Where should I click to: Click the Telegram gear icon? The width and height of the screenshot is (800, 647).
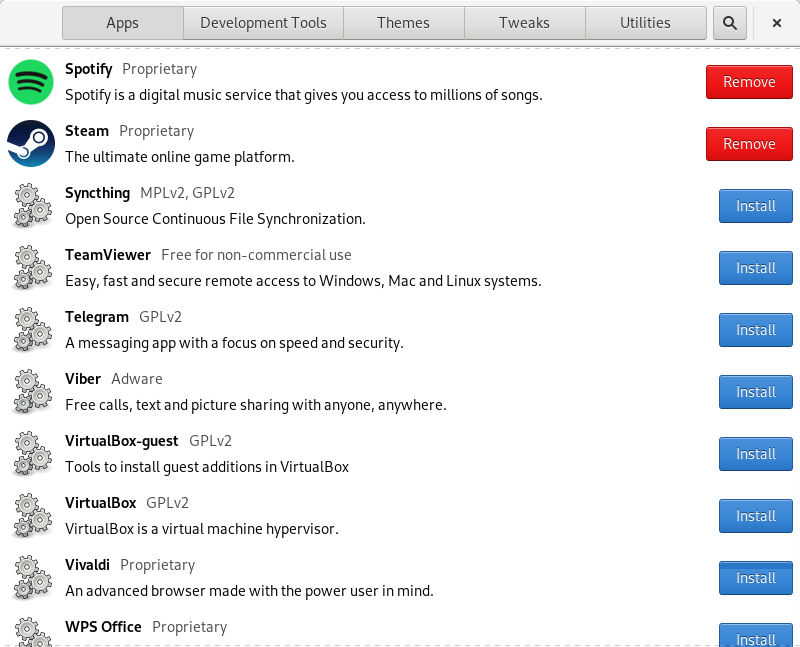pyautogui.click(x=32, y=330)
